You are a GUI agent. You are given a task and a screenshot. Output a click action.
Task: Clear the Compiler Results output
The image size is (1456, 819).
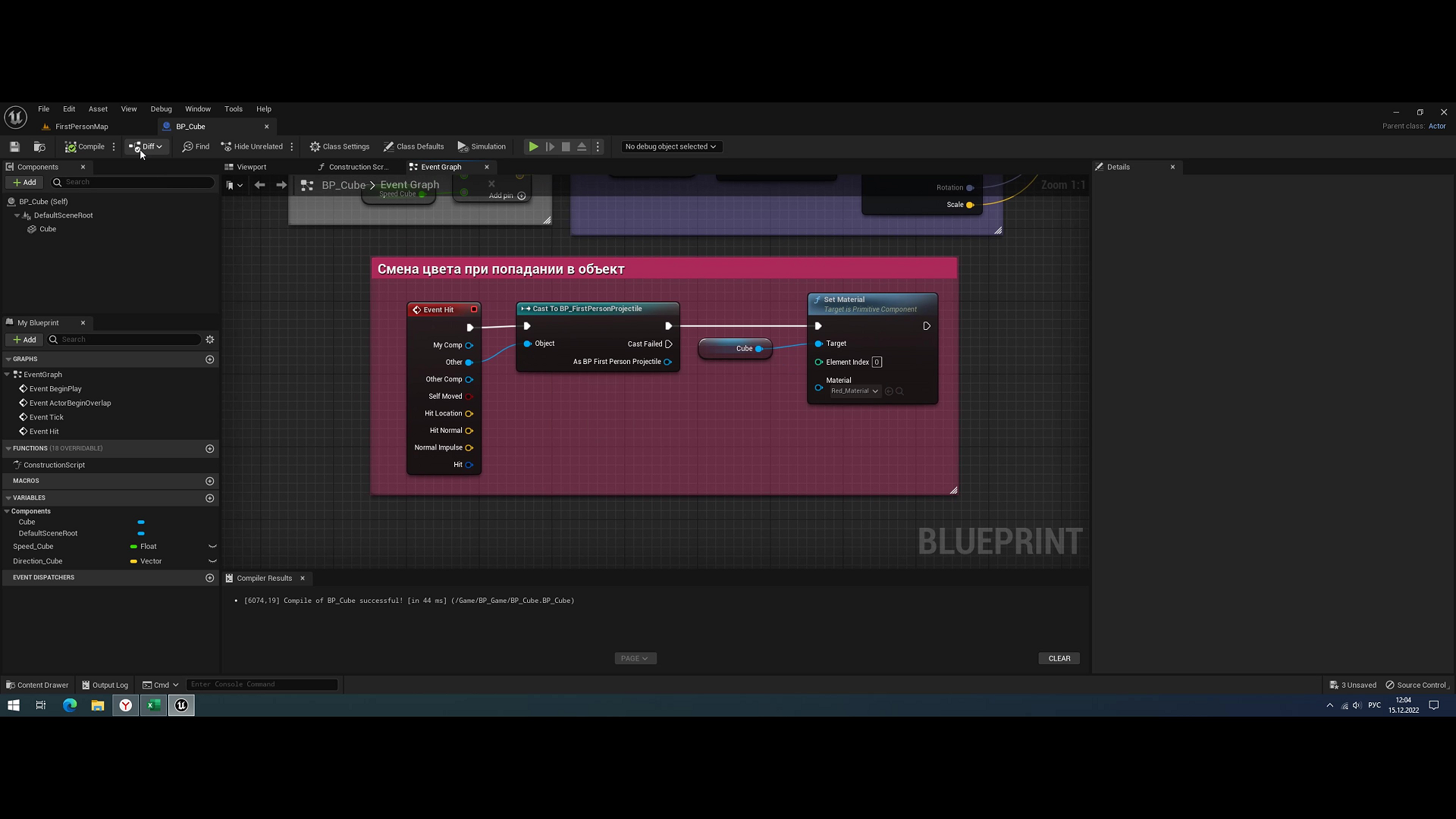click(x=1059, y=658)
